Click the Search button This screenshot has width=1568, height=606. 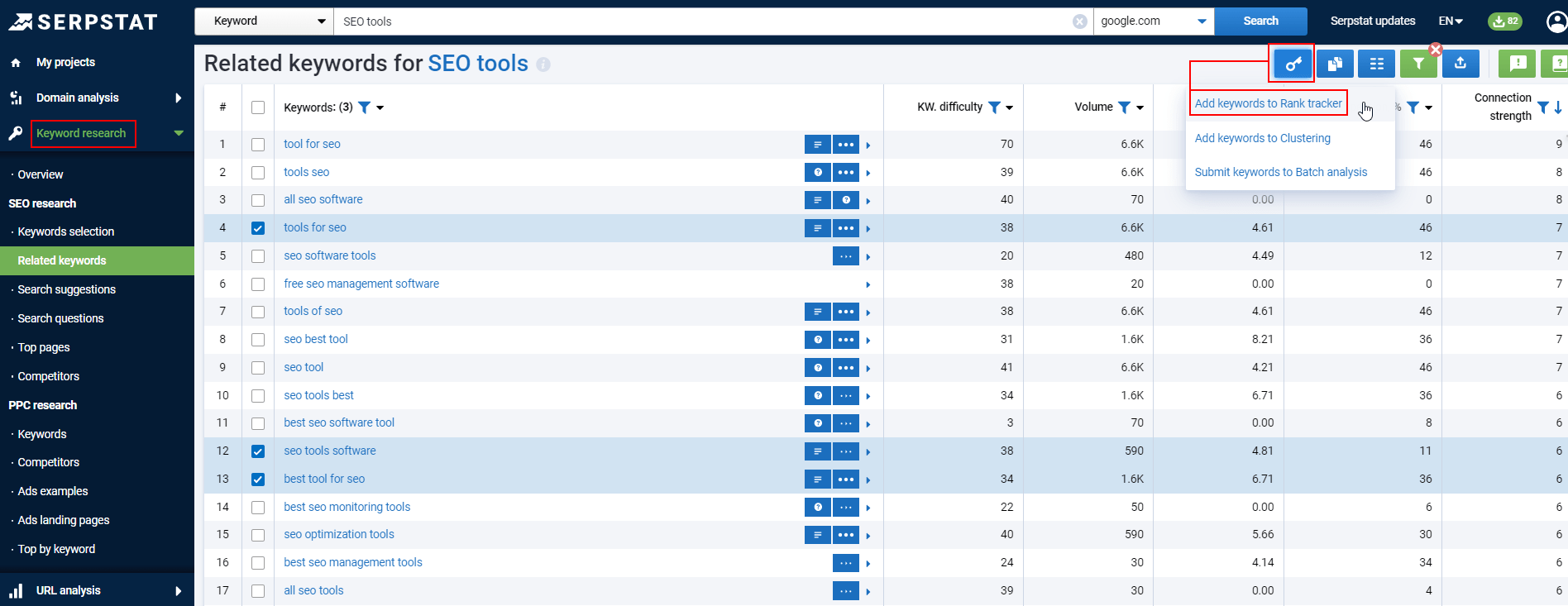(1260, 21)
